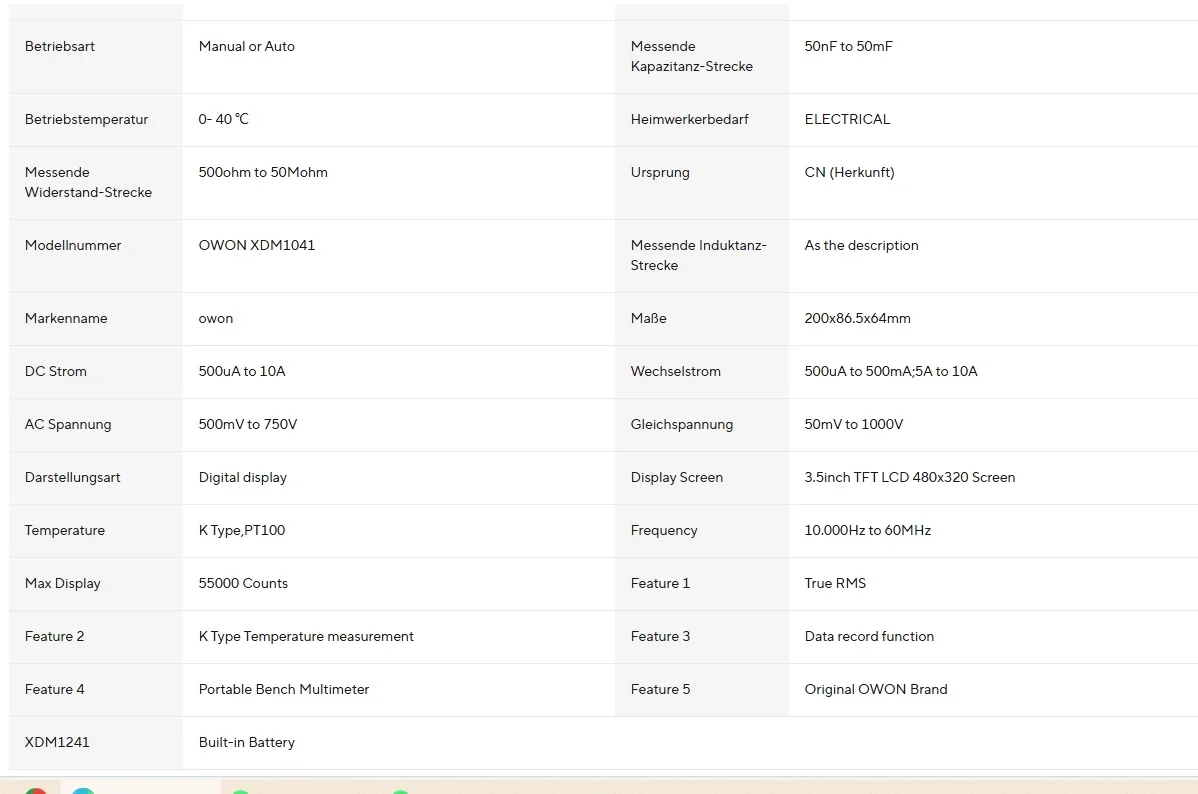Select the 'Modellnummer' label
Viewport: 1198px width, 794px height.
73,245
